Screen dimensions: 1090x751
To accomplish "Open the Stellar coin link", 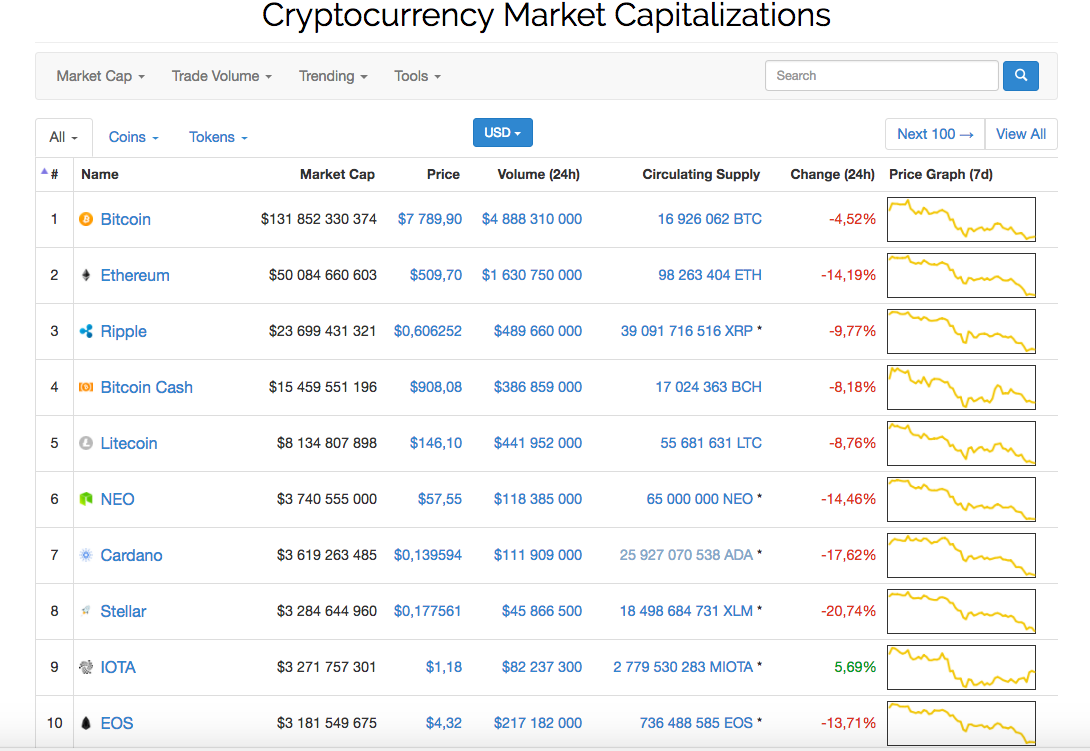I will coord(123,611).
